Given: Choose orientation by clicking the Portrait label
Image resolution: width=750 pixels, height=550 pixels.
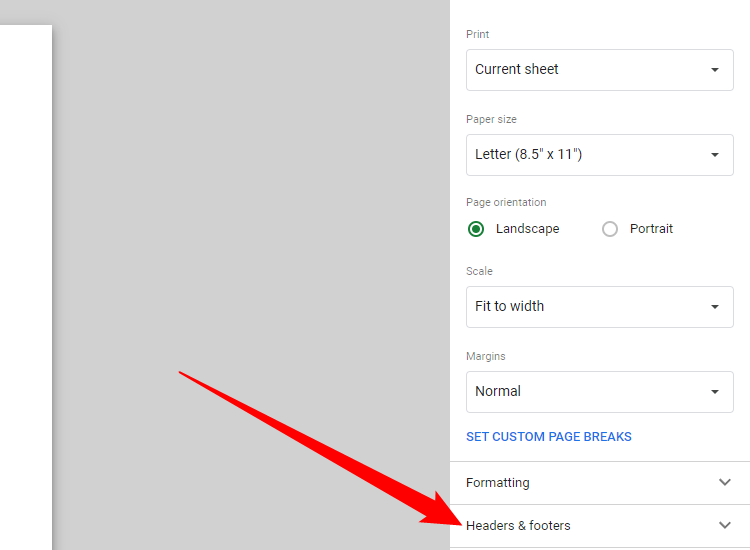Looking at the screenshot, I should 651,229.
